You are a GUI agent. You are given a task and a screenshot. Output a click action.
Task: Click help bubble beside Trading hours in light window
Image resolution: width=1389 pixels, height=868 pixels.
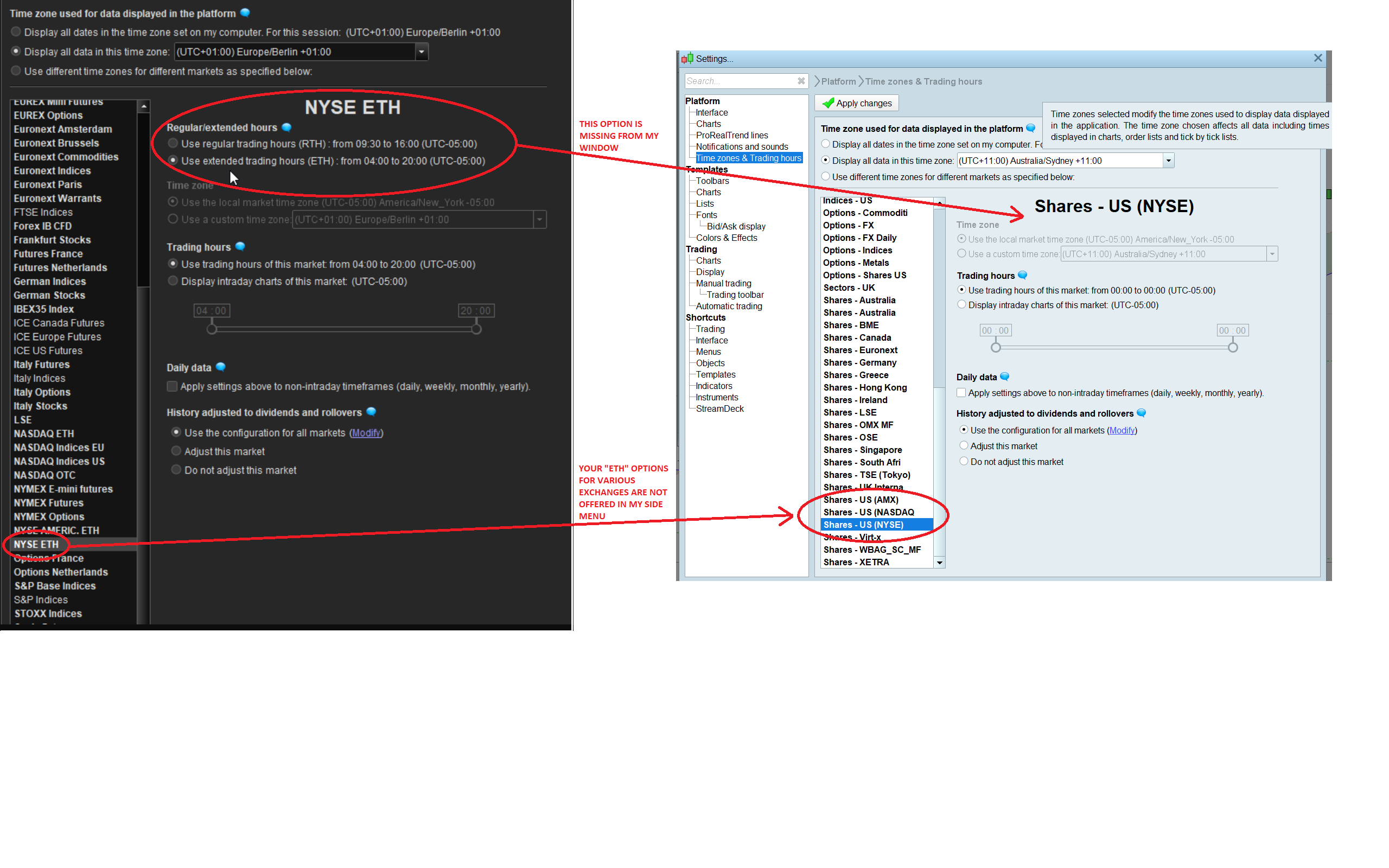point(1022,275)
